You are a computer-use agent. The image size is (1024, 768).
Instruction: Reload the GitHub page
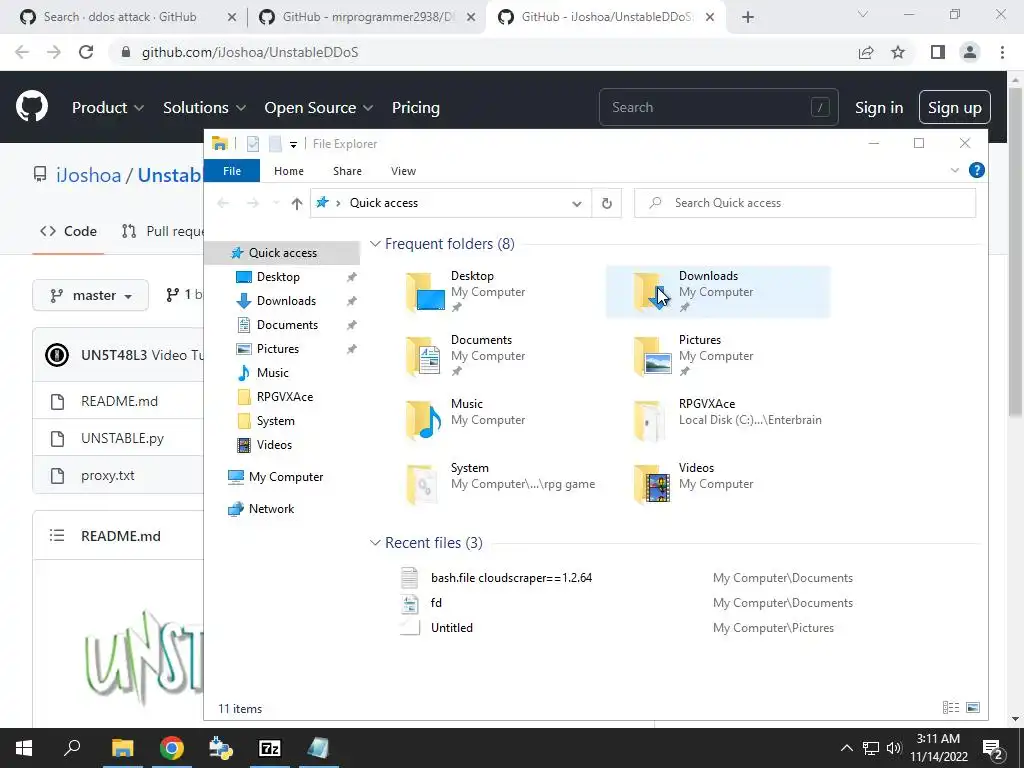(x=86, y=52)
